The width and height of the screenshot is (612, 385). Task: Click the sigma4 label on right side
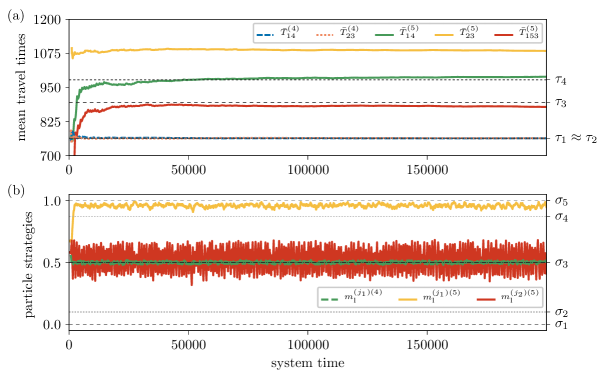[x=561, y=217]
